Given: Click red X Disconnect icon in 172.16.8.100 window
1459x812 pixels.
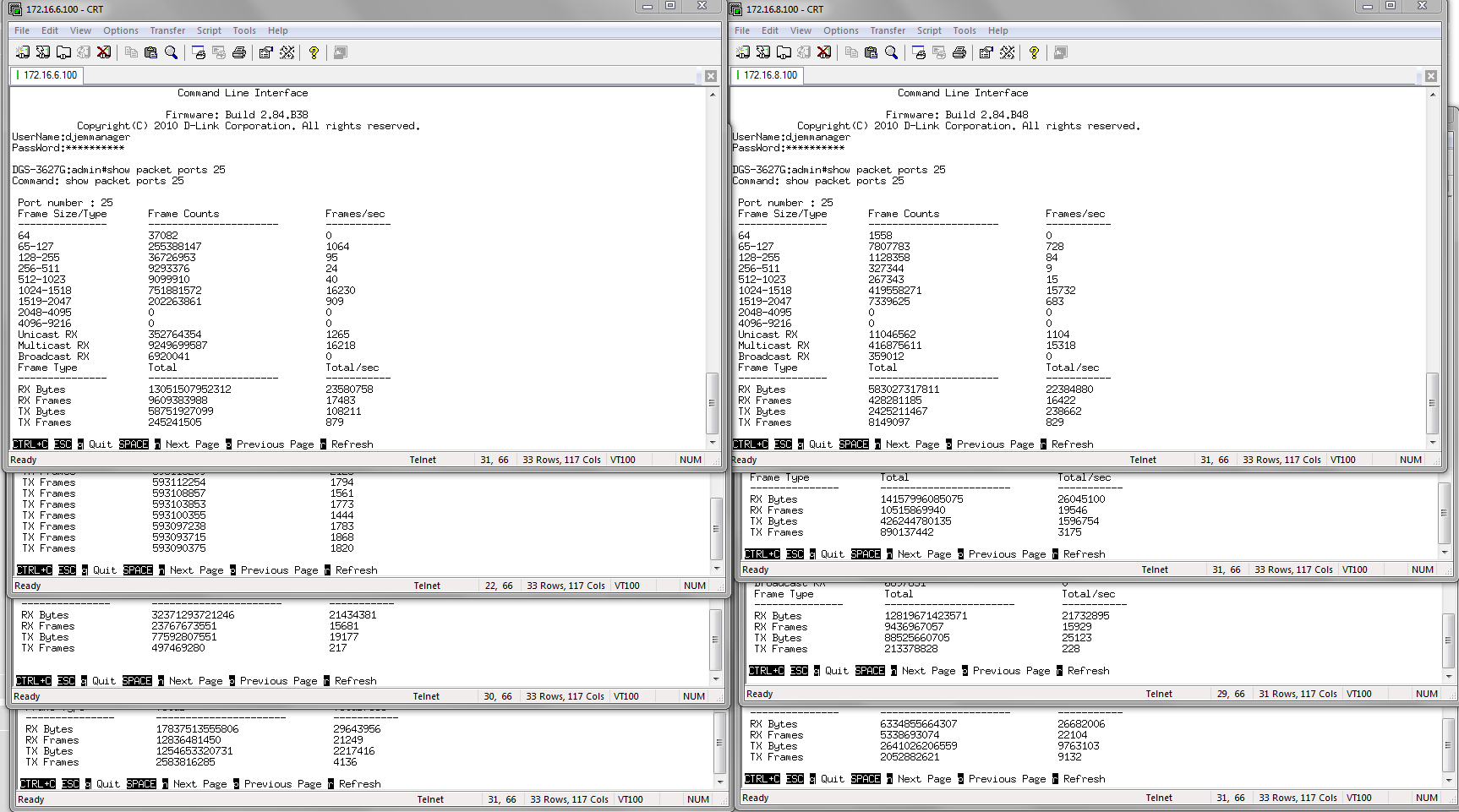Looking at the screenshot, I should click(x=824, y=52).
